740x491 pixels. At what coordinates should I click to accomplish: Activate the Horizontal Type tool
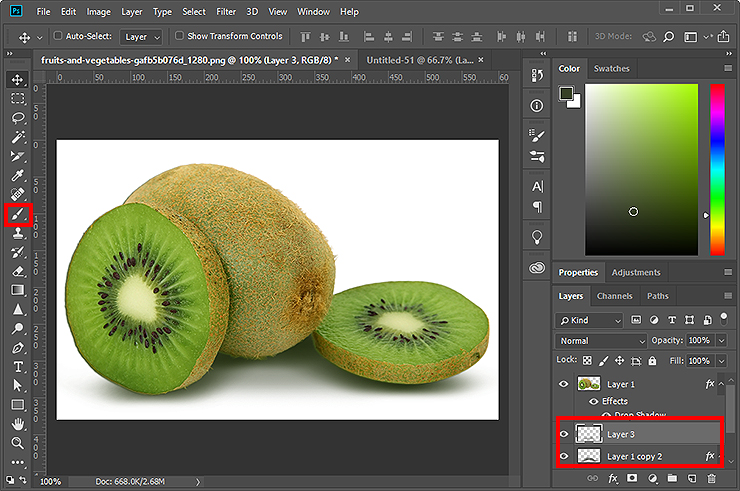click(x=18, y=366)
